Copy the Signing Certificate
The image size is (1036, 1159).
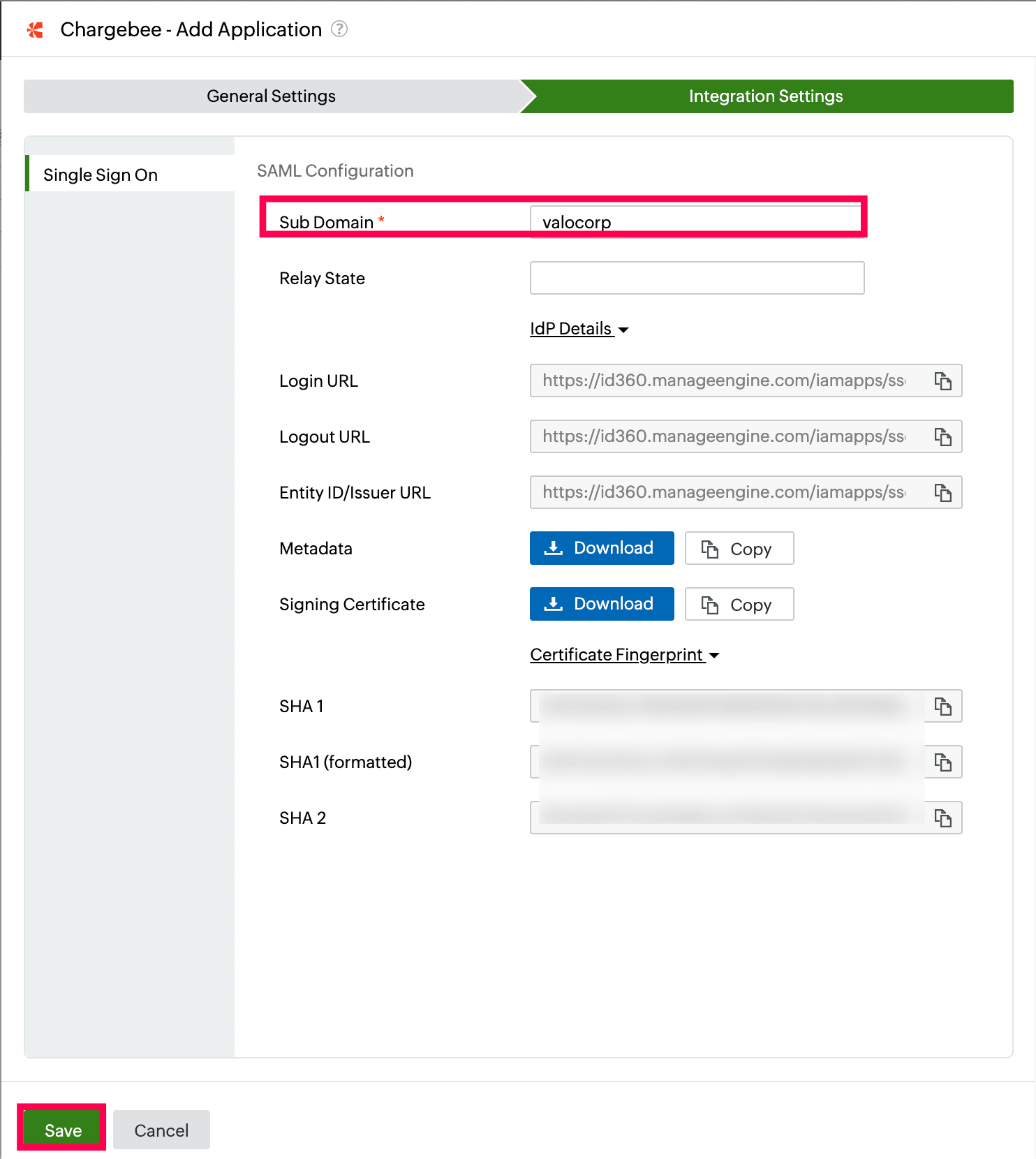click(x=739, y=604)
